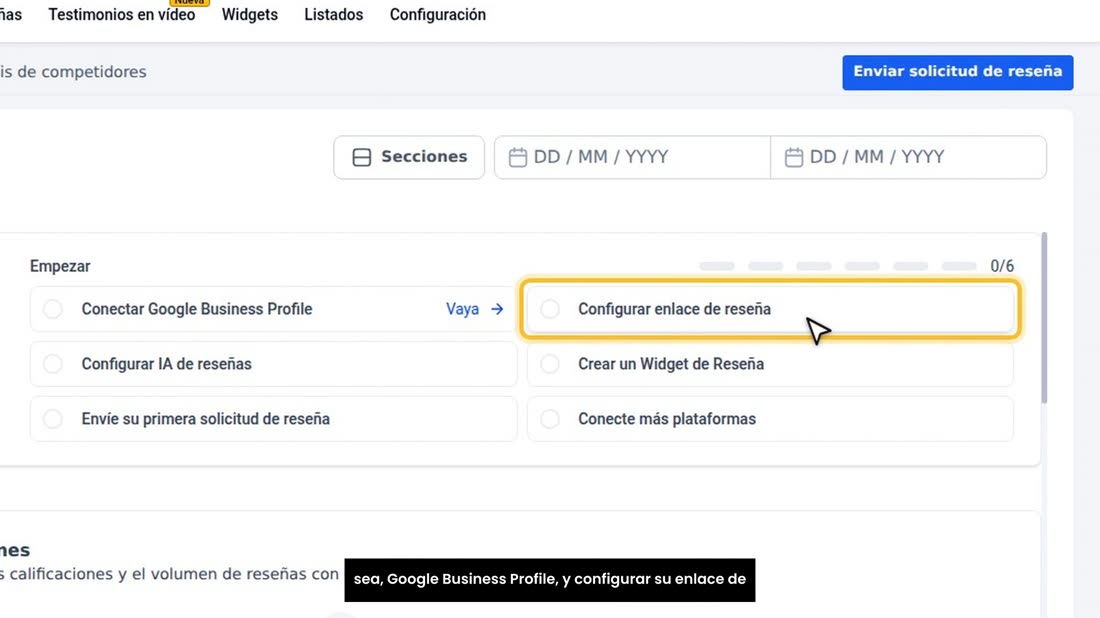Select Crear un Widget de Reseña text

(x=671, y=364)
